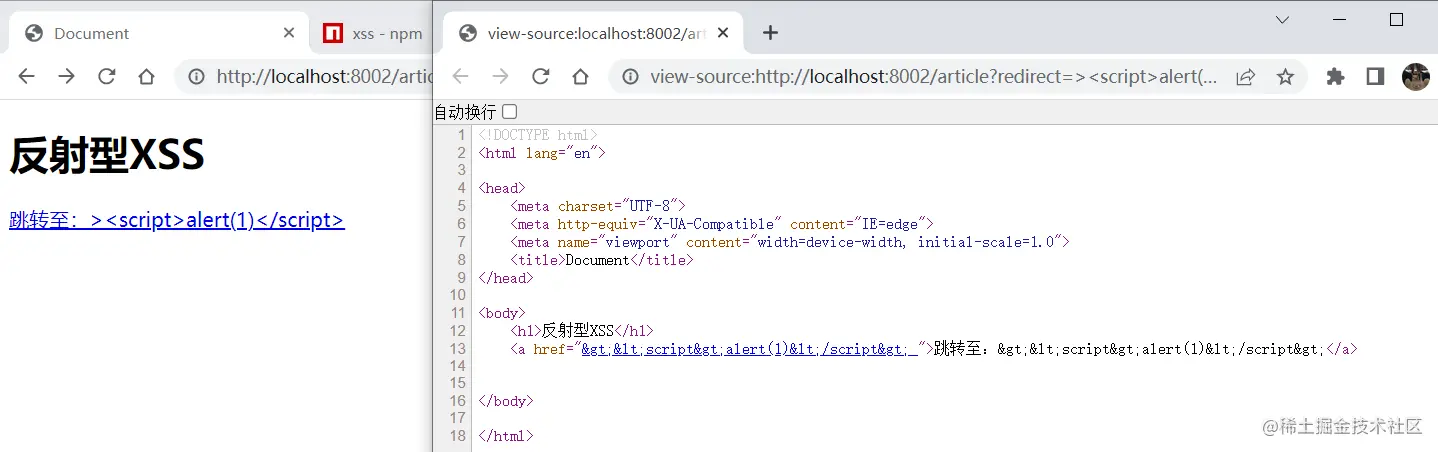The width and height of the screenshot is (1438, 452).
Task: Minimize the view-source browser window
Action: (x=1340, y=19)
